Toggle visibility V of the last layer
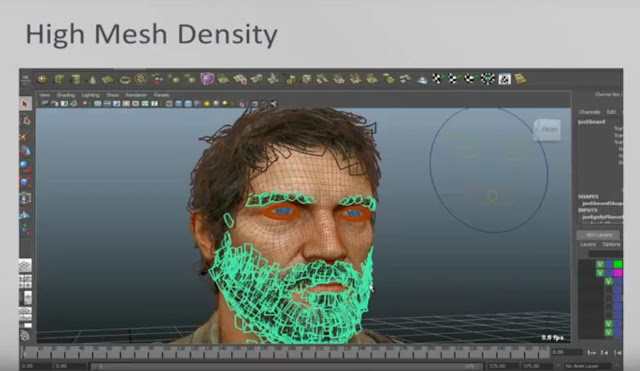640x371 pixels. [608, 332]
